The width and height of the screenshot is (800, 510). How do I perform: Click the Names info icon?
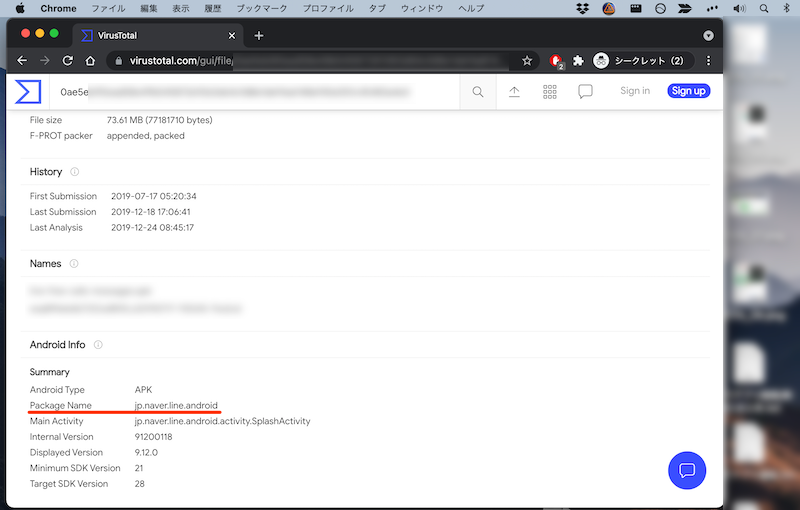(x=74, y=264)
